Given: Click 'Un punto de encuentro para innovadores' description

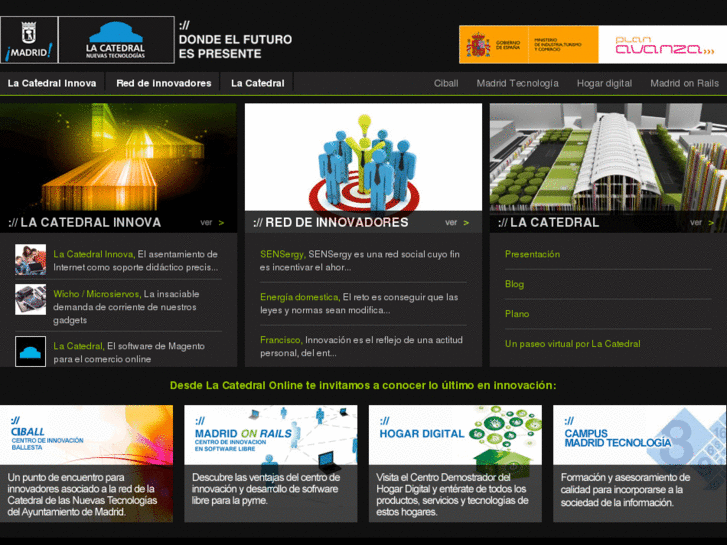Looking at the screenshot, I should coord(82,494).
